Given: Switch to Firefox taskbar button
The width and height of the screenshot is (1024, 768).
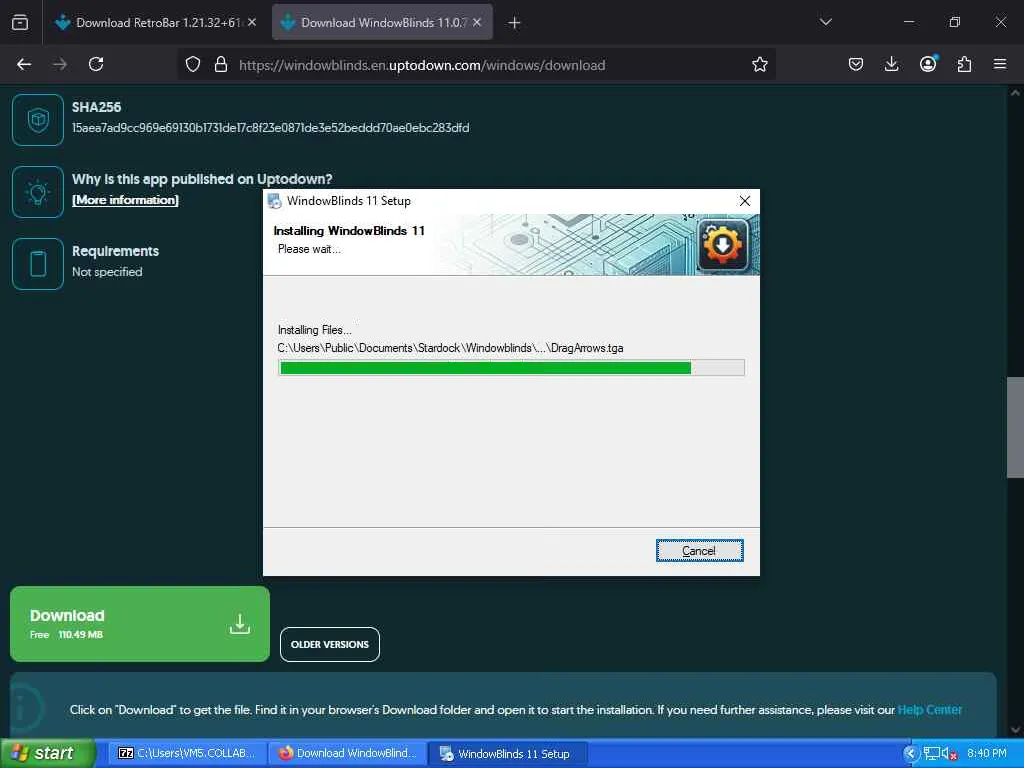Looking at the screenshot, I should click(347, 753).
